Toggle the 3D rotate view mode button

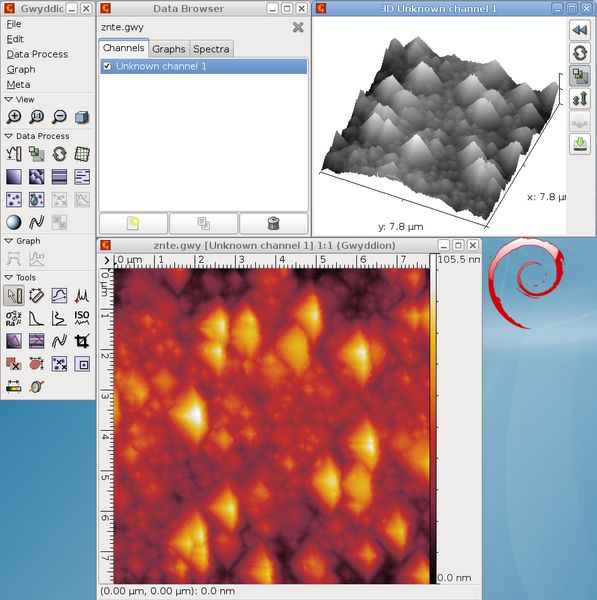[580, 53]
